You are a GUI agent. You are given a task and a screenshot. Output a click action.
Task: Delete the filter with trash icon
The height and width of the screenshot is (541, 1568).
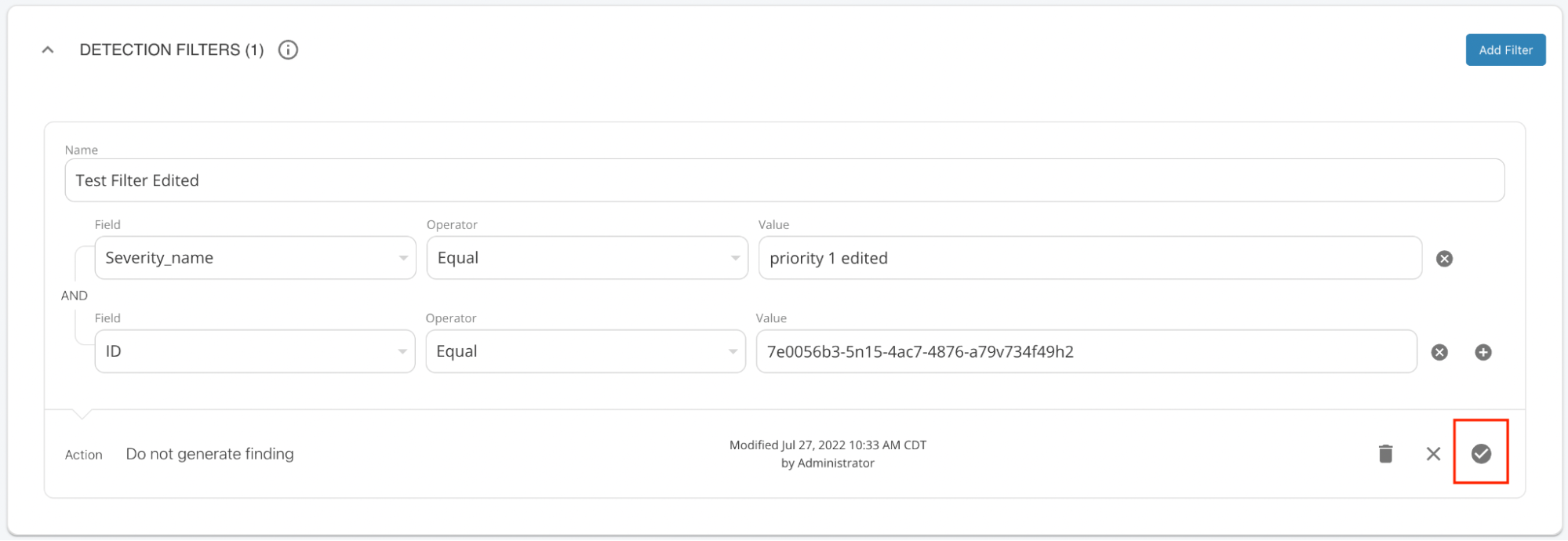1386,454
